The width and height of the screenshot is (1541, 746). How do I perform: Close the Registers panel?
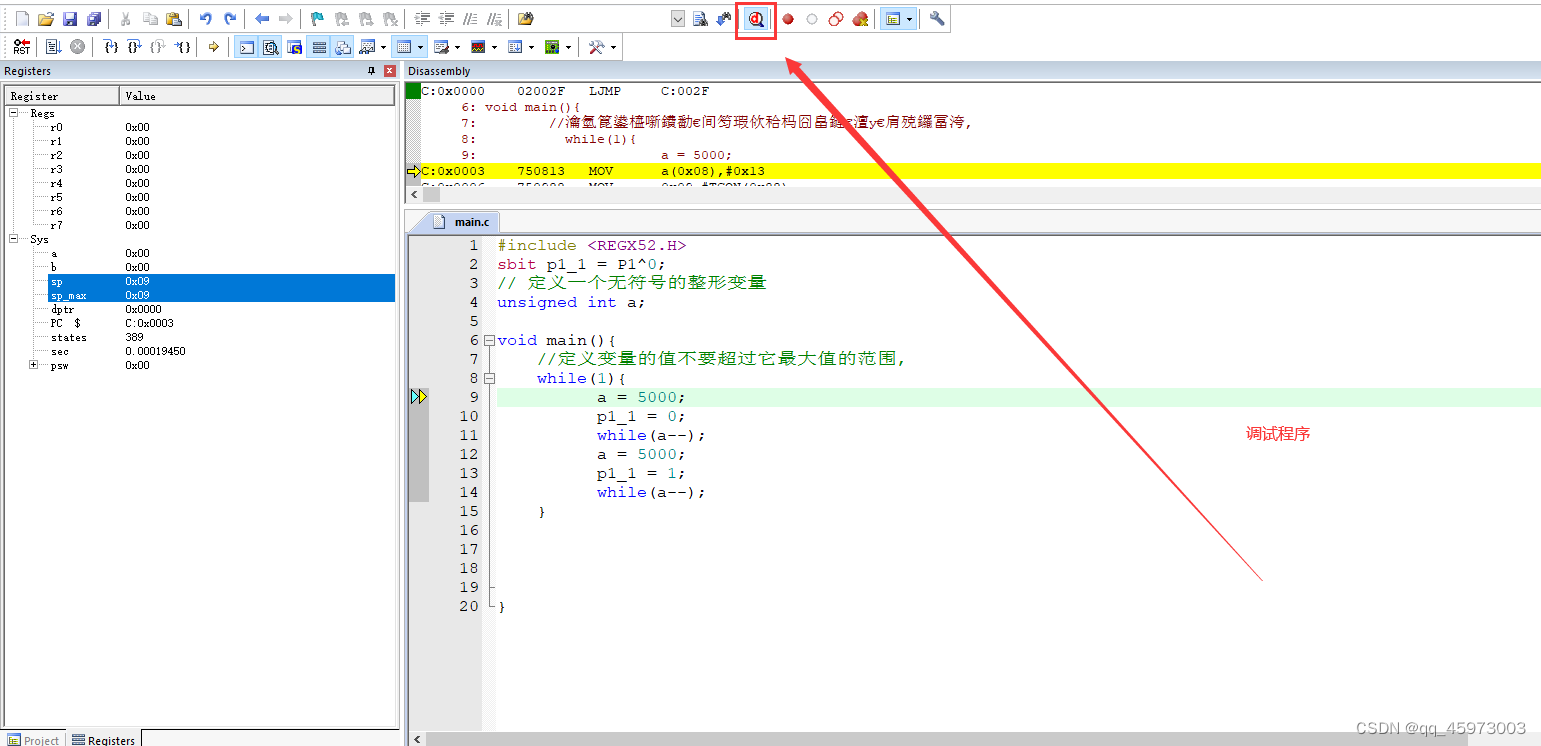(389, 71)
